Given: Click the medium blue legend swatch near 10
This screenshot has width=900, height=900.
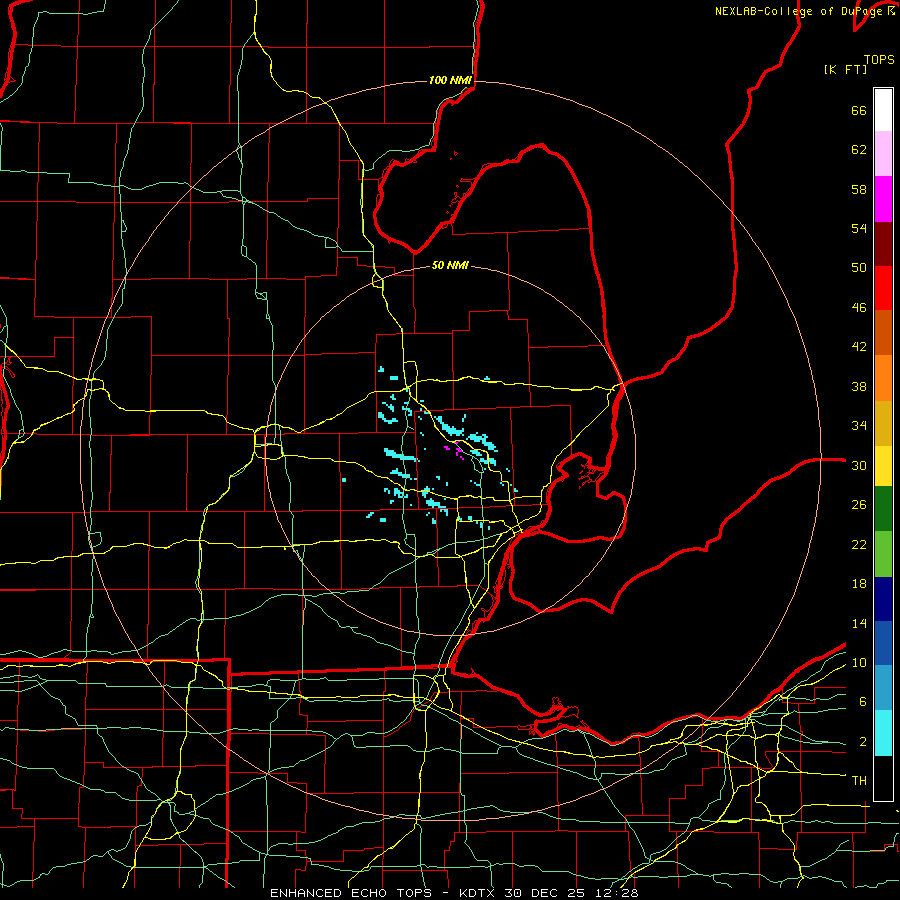Looking at the screenshot, I should (x=883, y=643).
